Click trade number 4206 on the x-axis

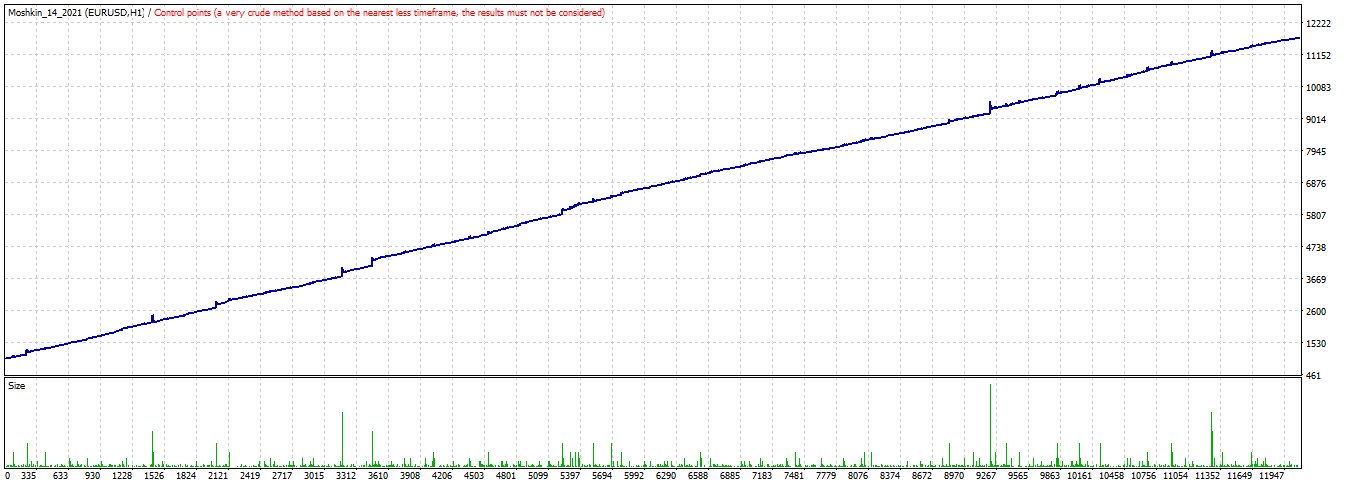click(x=442, y=477)
